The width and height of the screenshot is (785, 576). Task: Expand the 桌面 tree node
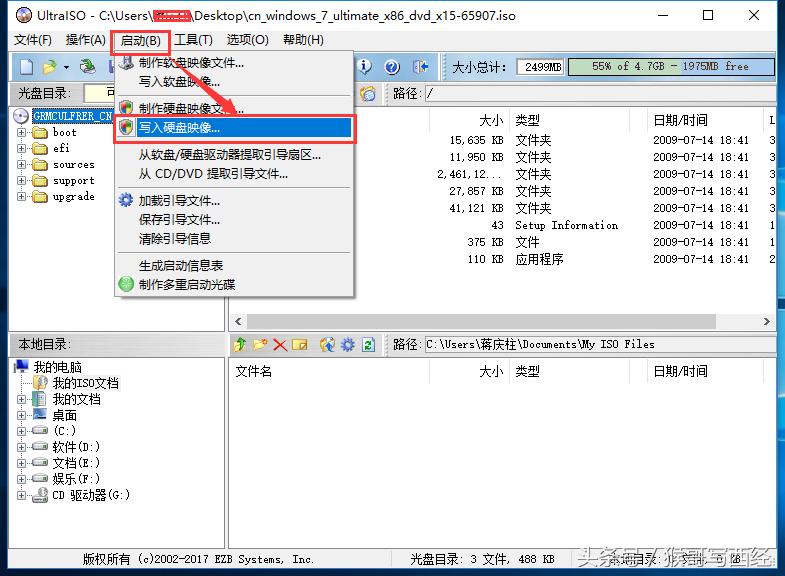pyautogui.click(x=21, y=415)
